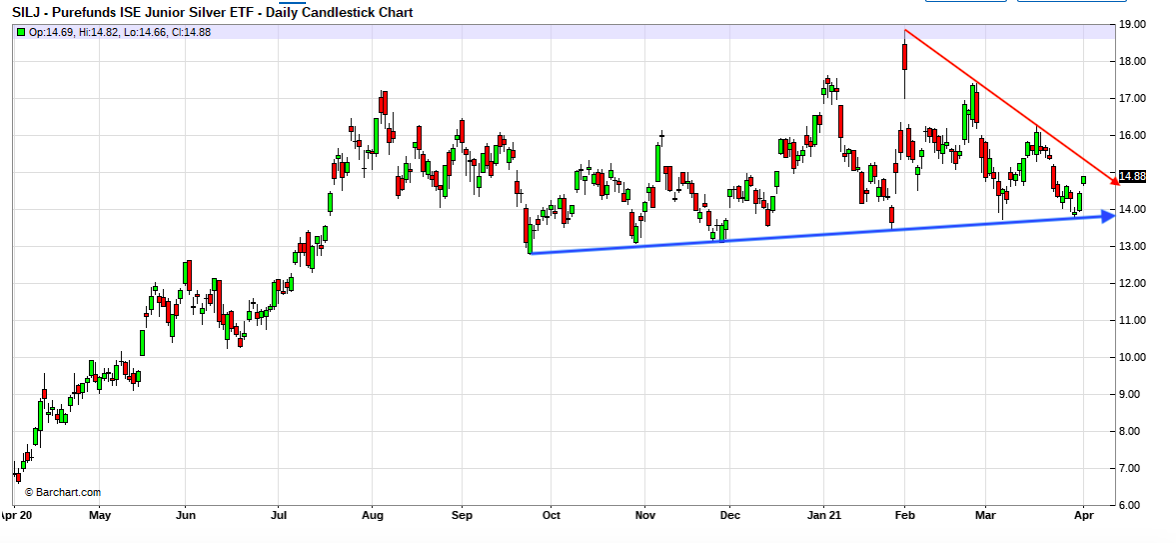Select the 10.00 price axis label
This screenshot has height=543, width=1176.
pyautogui.click(x=1133, y=358)
